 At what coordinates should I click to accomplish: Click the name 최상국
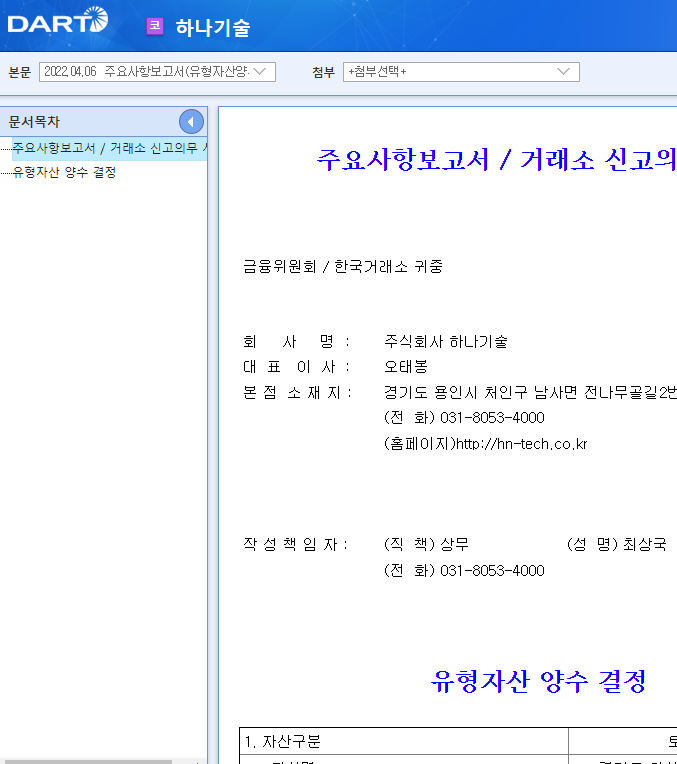pos(645,544)
